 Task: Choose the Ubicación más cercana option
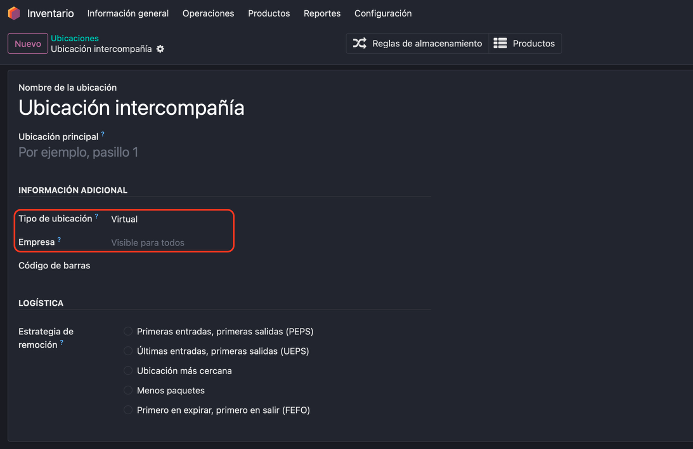[x=127, y=371]
